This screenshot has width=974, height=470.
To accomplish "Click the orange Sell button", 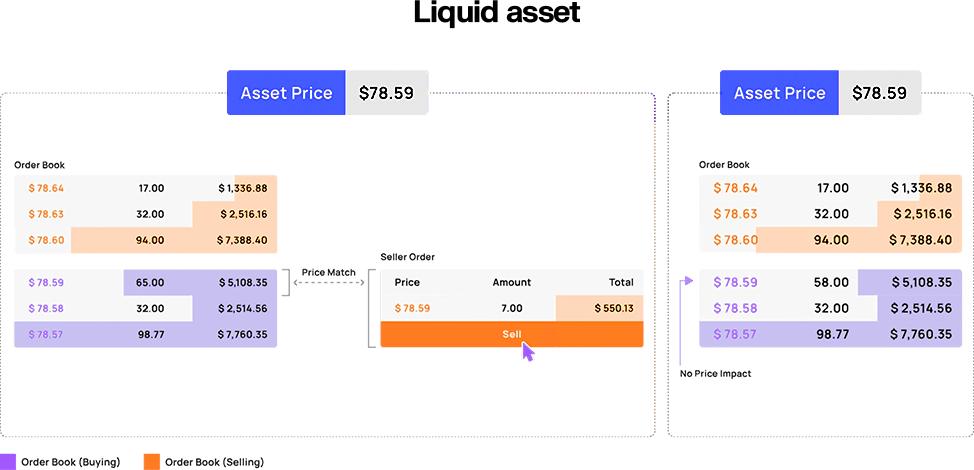I will [511, 334].
